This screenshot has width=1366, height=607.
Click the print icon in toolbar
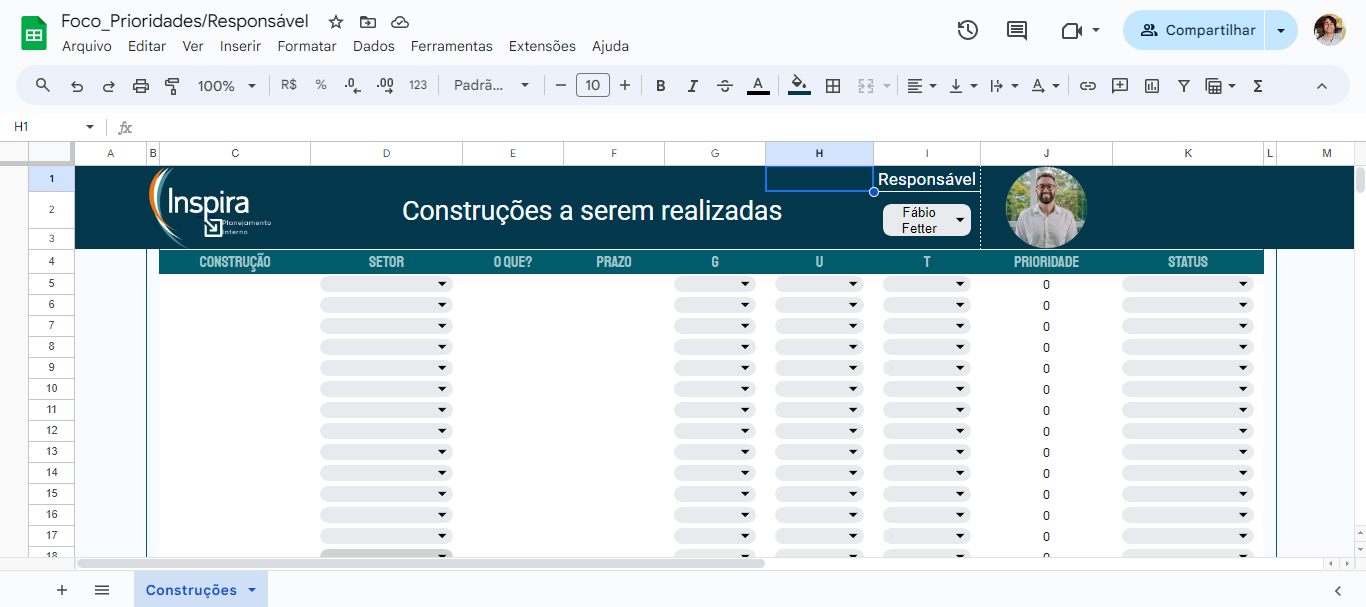140,86
